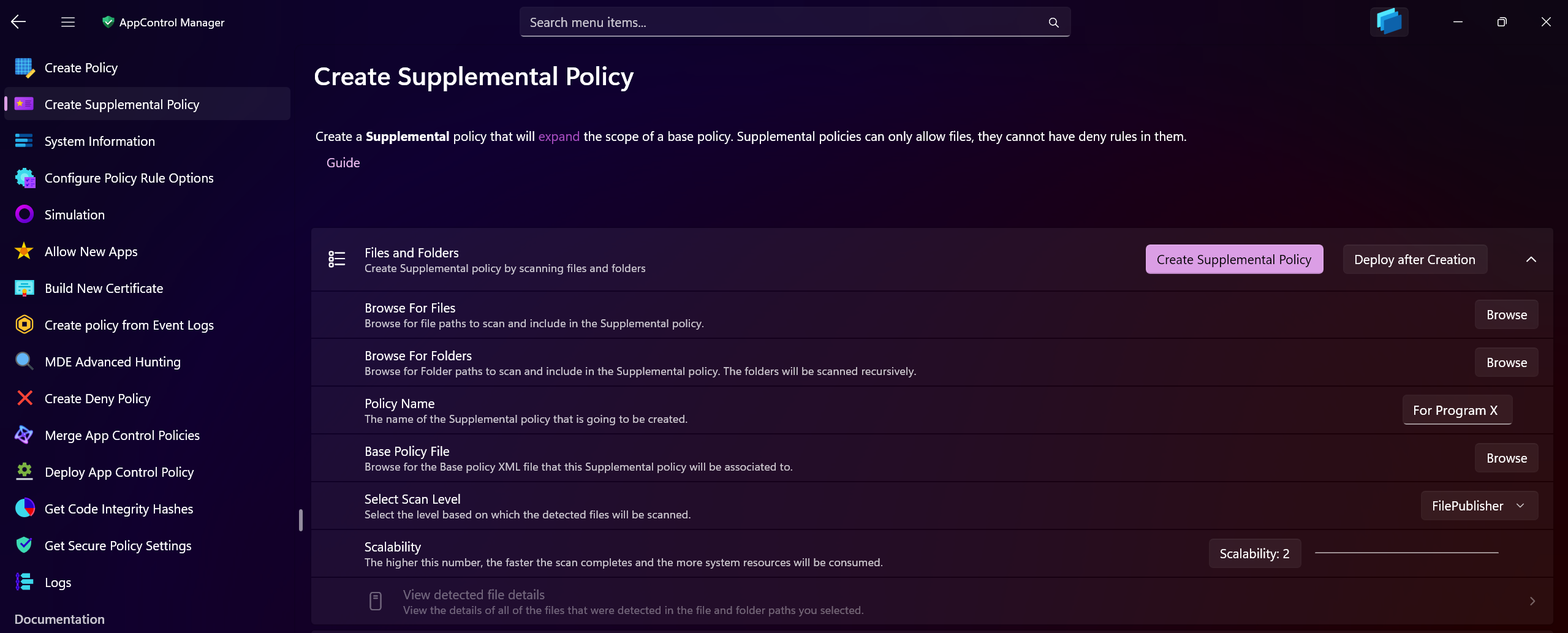Browse for files to scan
This screenshot has height=633, width=1568.
[1506, 314]
